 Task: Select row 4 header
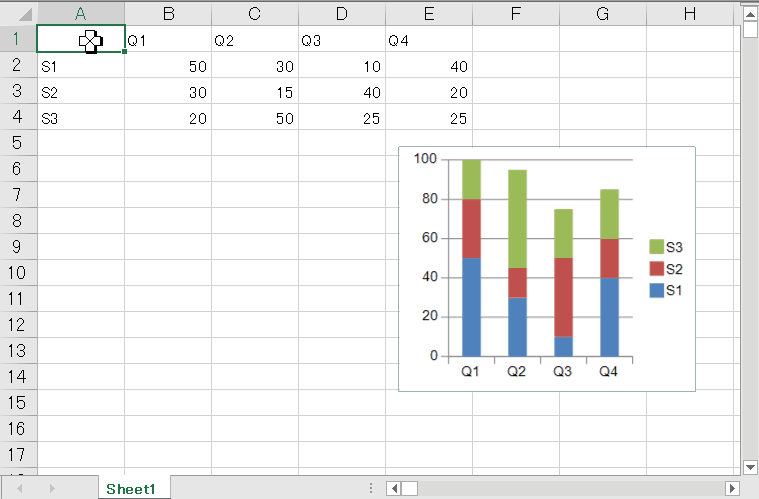click(x=18, y=117)
